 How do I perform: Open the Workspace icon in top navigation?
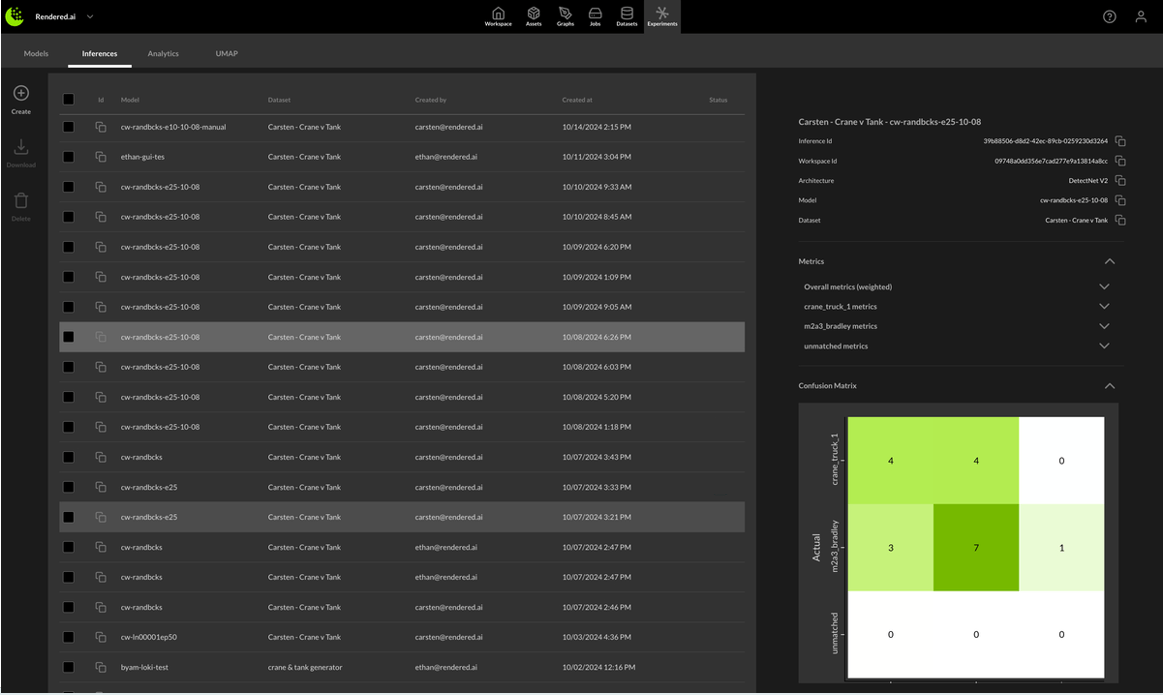(x=498, y=15)
